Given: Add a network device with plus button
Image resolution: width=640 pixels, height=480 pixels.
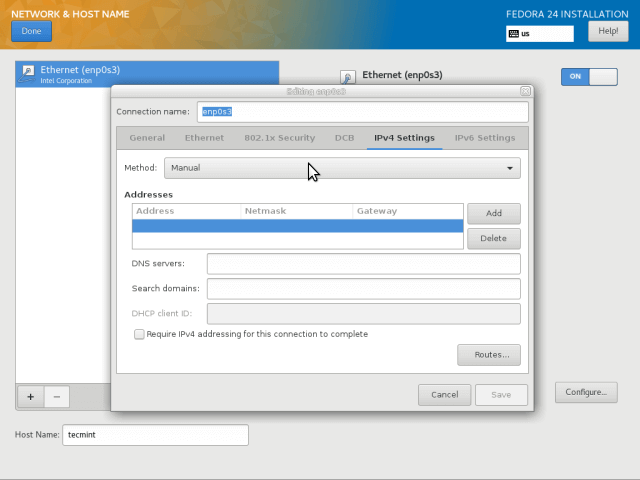Looking at the screenshot, I should point(31,397).
